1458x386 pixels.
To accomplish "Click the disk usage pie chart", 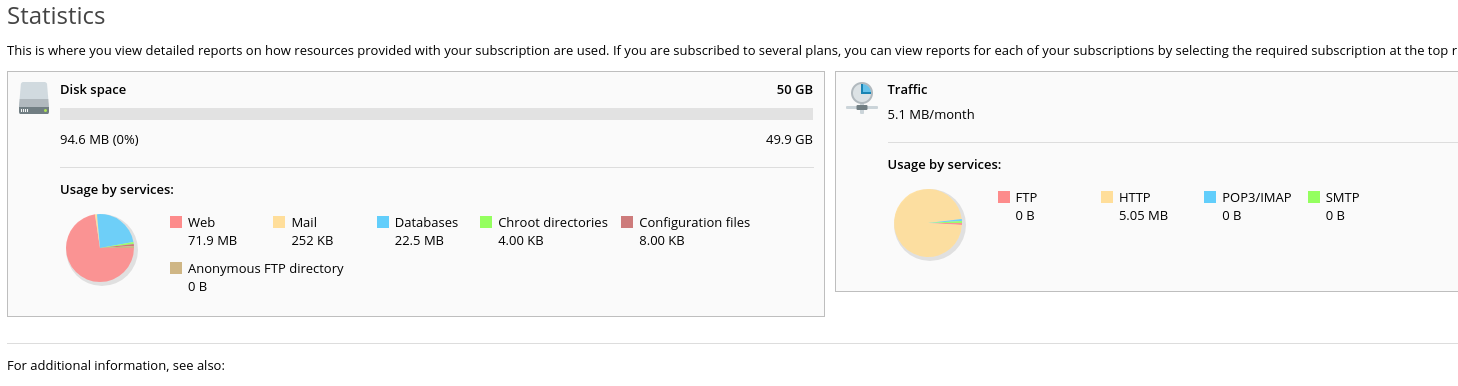I will tap(101, 249).
